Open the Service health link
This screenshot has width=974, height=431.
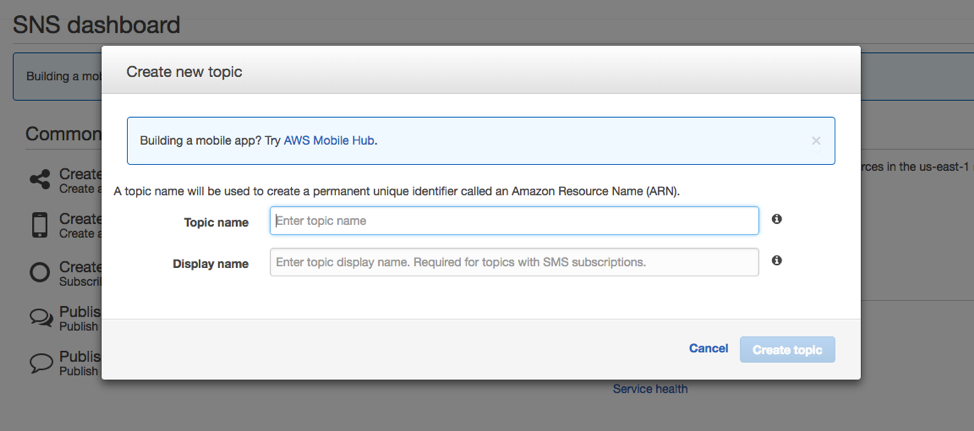coord(650,389)
